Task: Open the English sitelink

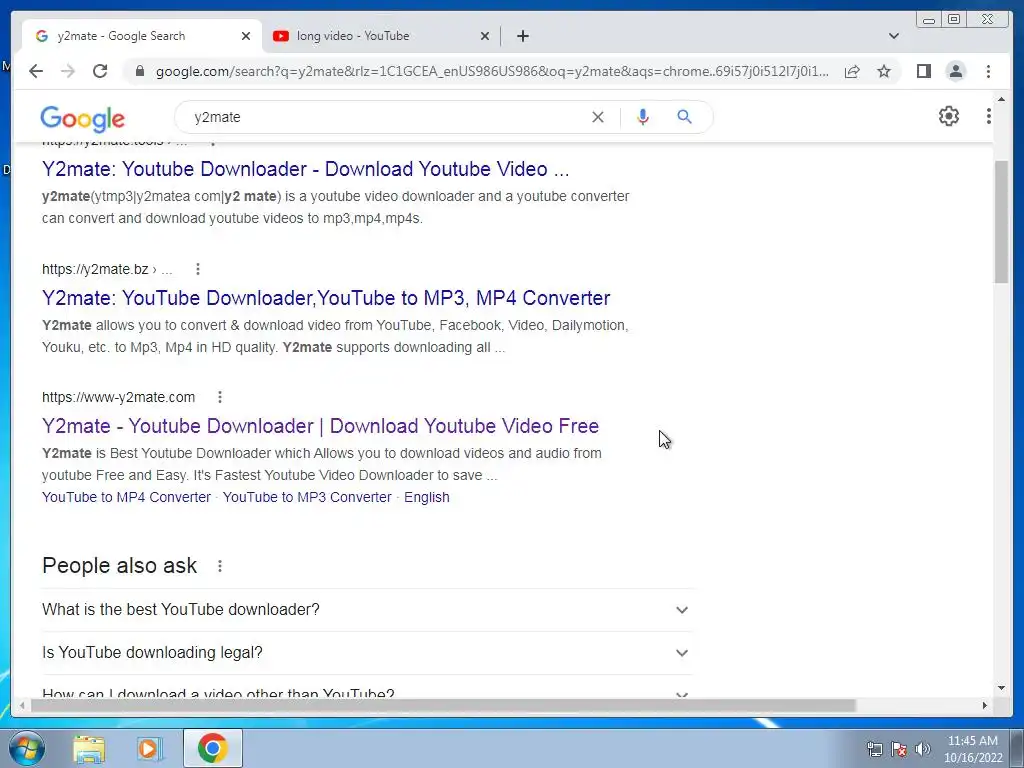Action: tap(426, 497)
